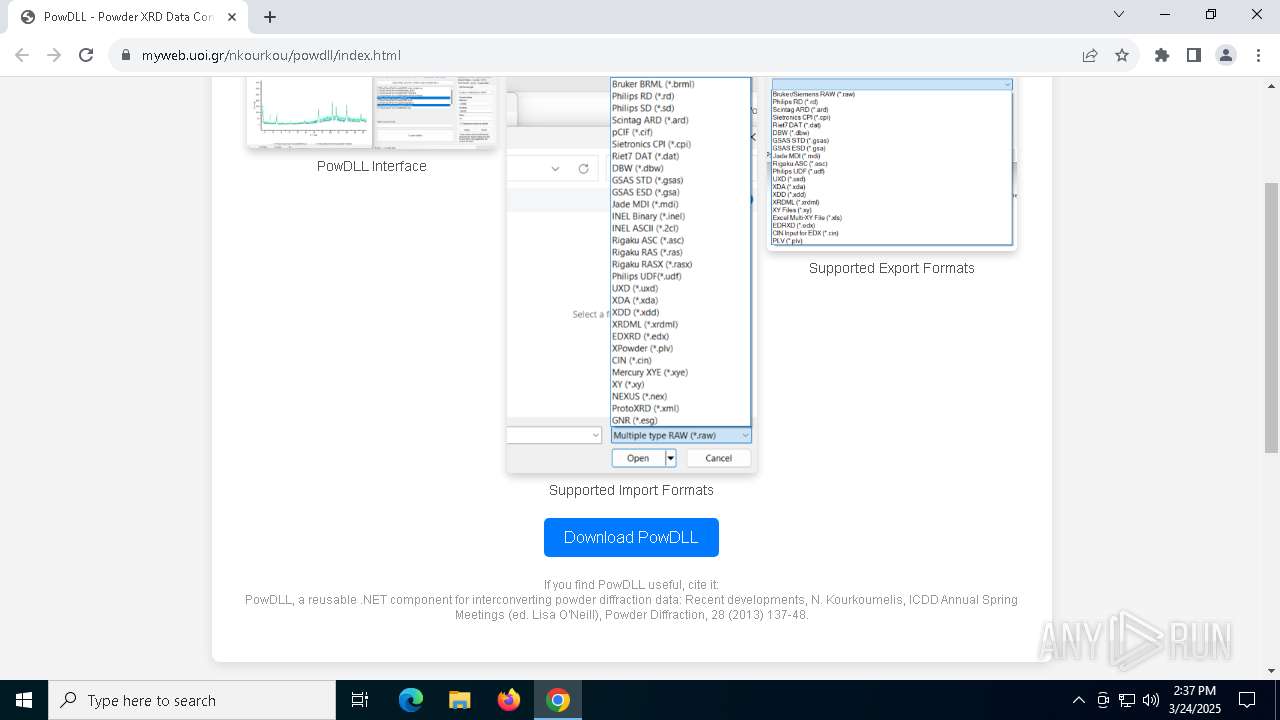Select EDXRD (*.edx) in import list
1280x720 pixels.
640,336
